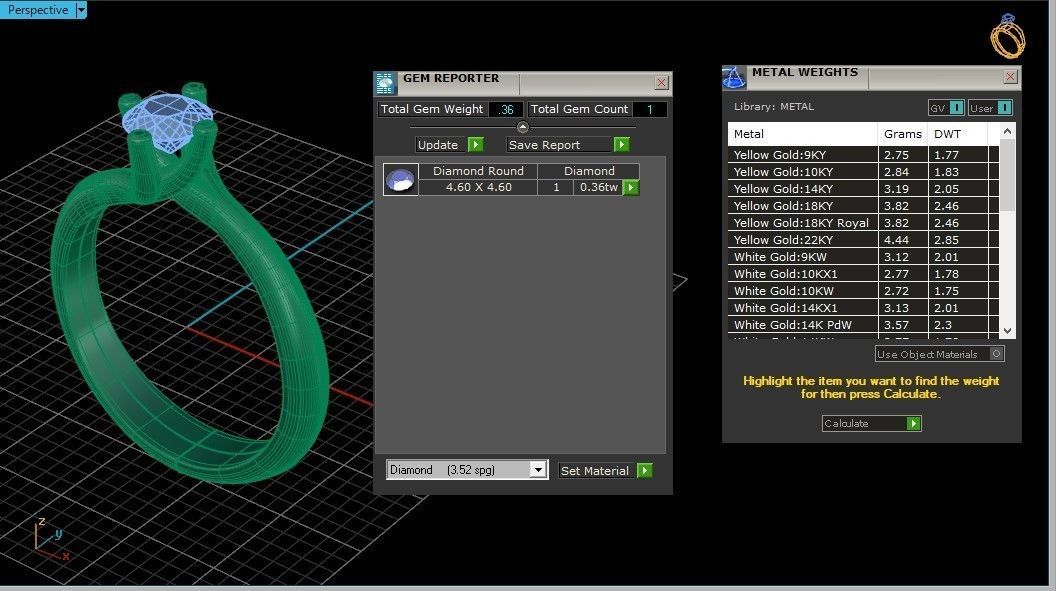Click the DWT column header

[x=958, y=134]
